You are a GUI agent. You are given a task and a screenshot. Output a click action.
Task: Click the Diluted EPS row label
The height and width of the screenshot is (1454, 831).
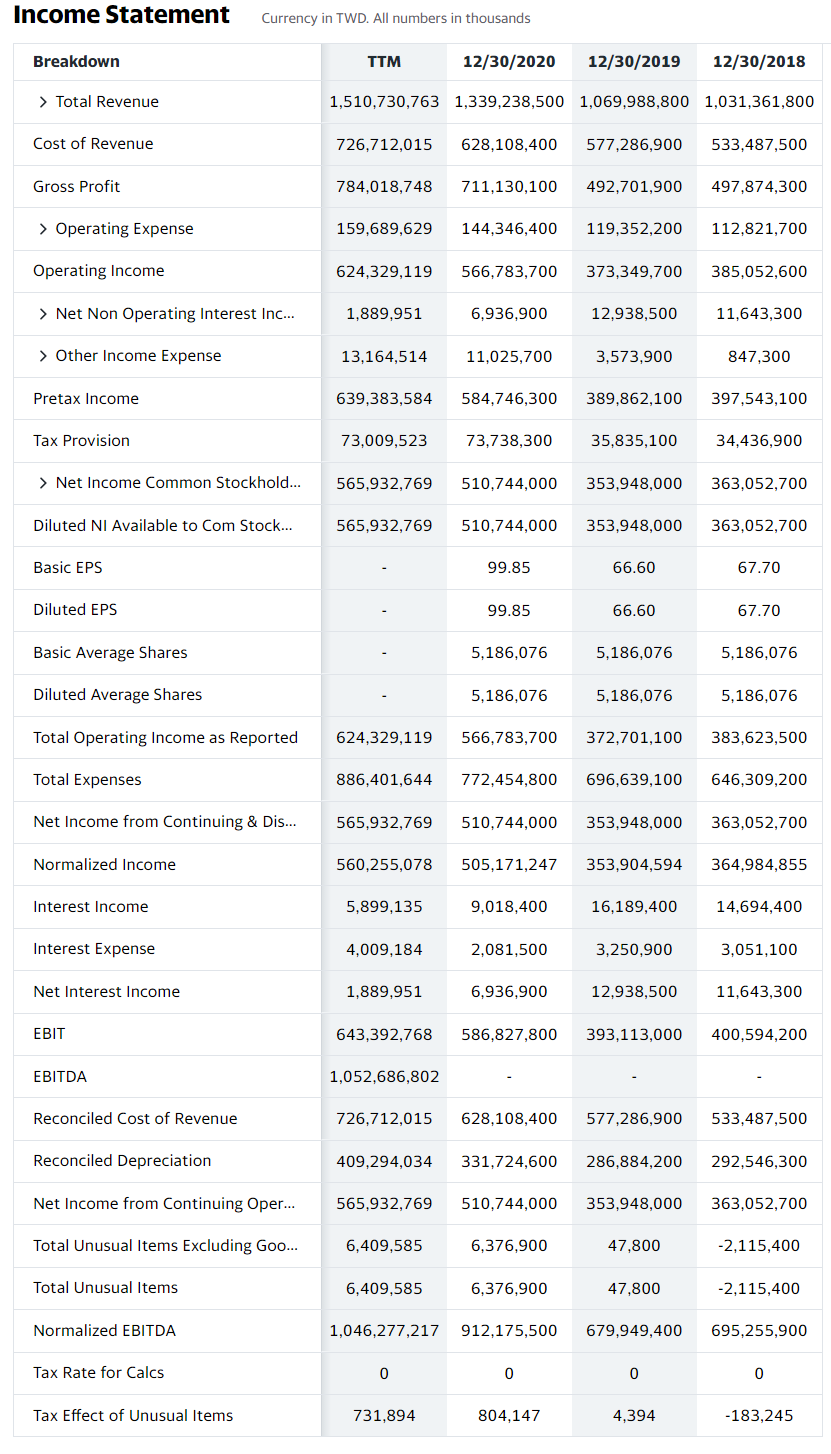pos(74,610)
